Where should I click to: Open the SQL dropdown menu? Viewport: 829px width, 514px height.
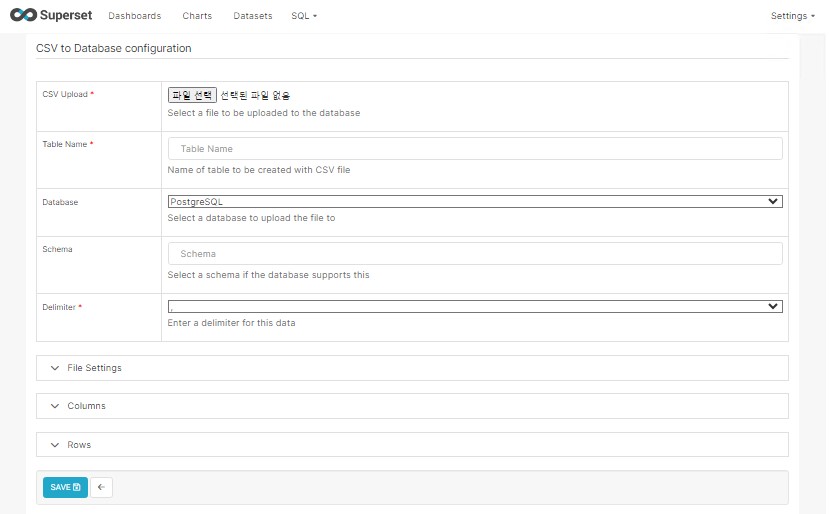pos(304,16)
